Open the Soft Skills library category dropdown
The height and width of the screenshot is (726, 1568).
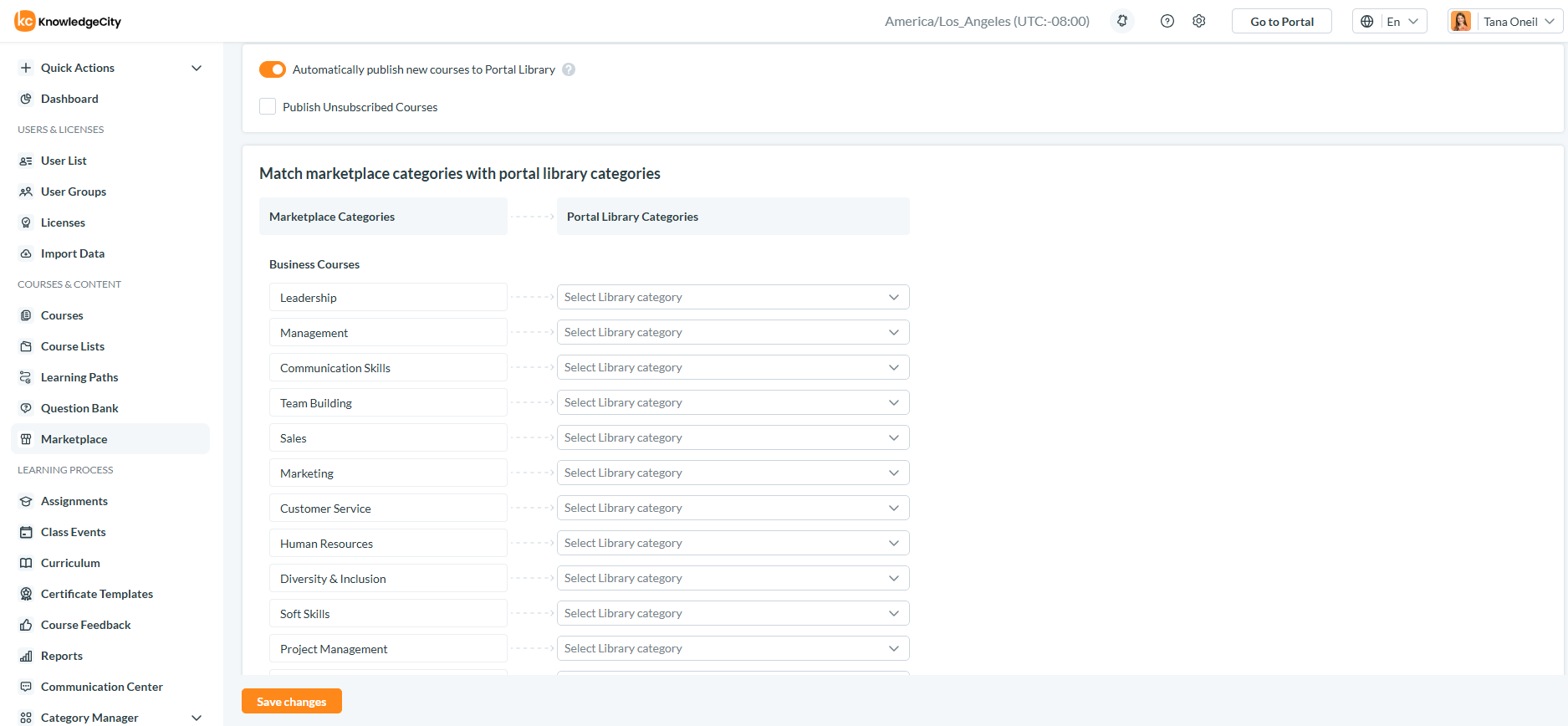coord(733,613)
